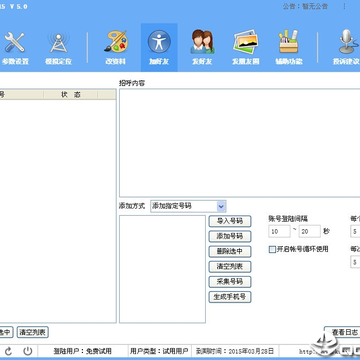
Task: Click the 公告:暂无公告 notice text
Action: click(305, 6)
